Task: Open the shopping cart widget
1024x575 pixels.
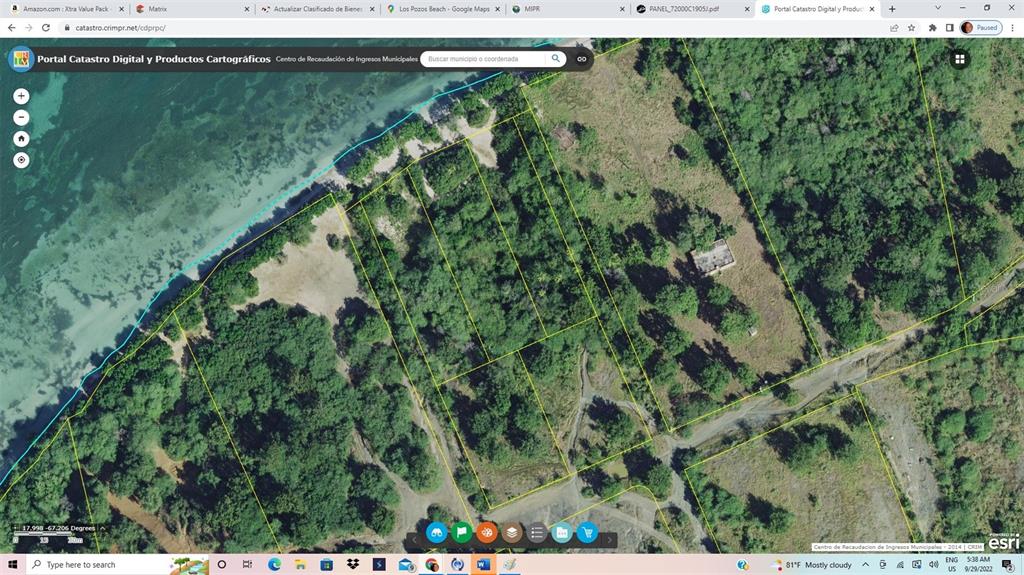Action: [587, 533]
